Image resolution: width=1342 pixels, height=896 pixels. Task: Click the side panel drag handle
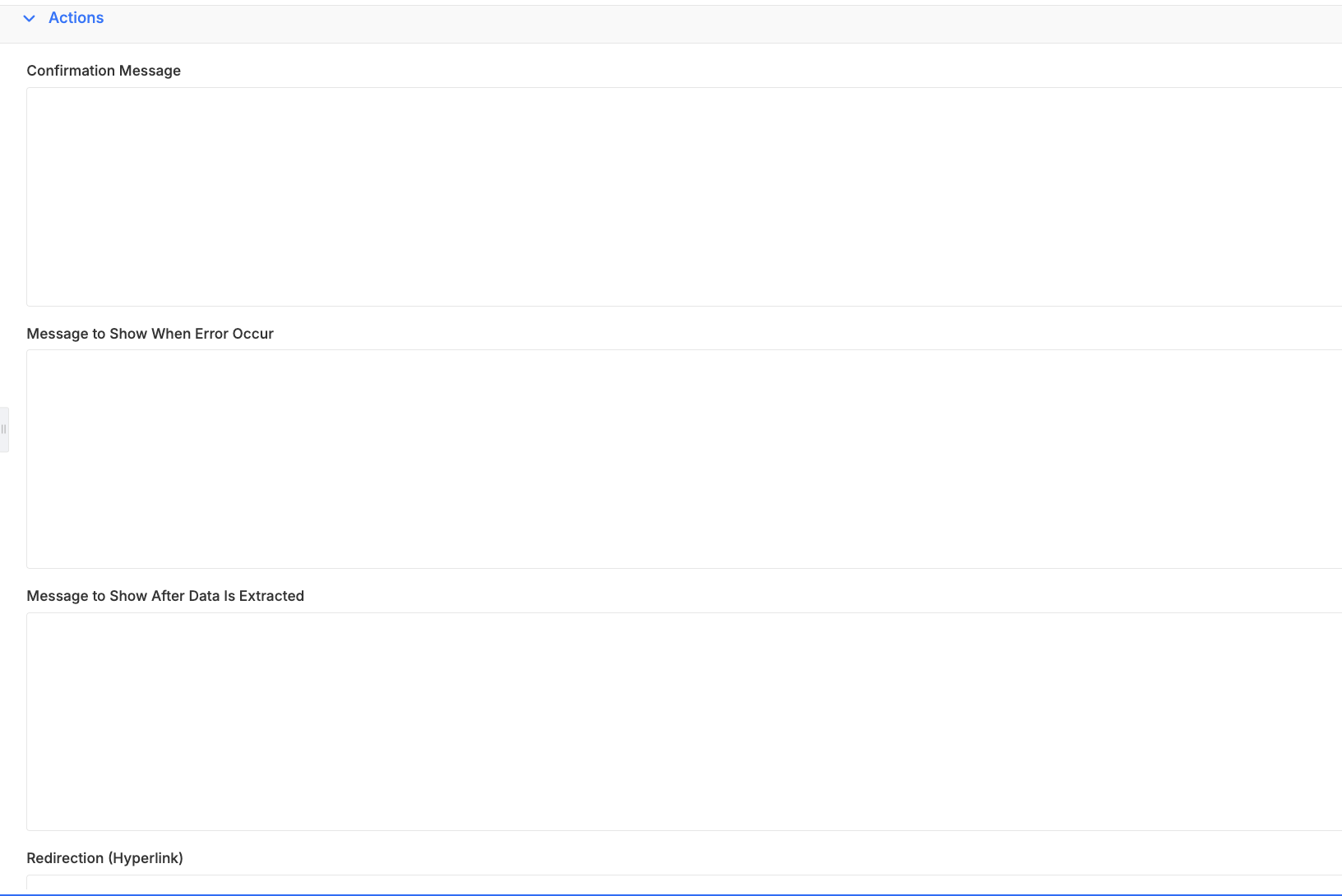click(4, 429)
